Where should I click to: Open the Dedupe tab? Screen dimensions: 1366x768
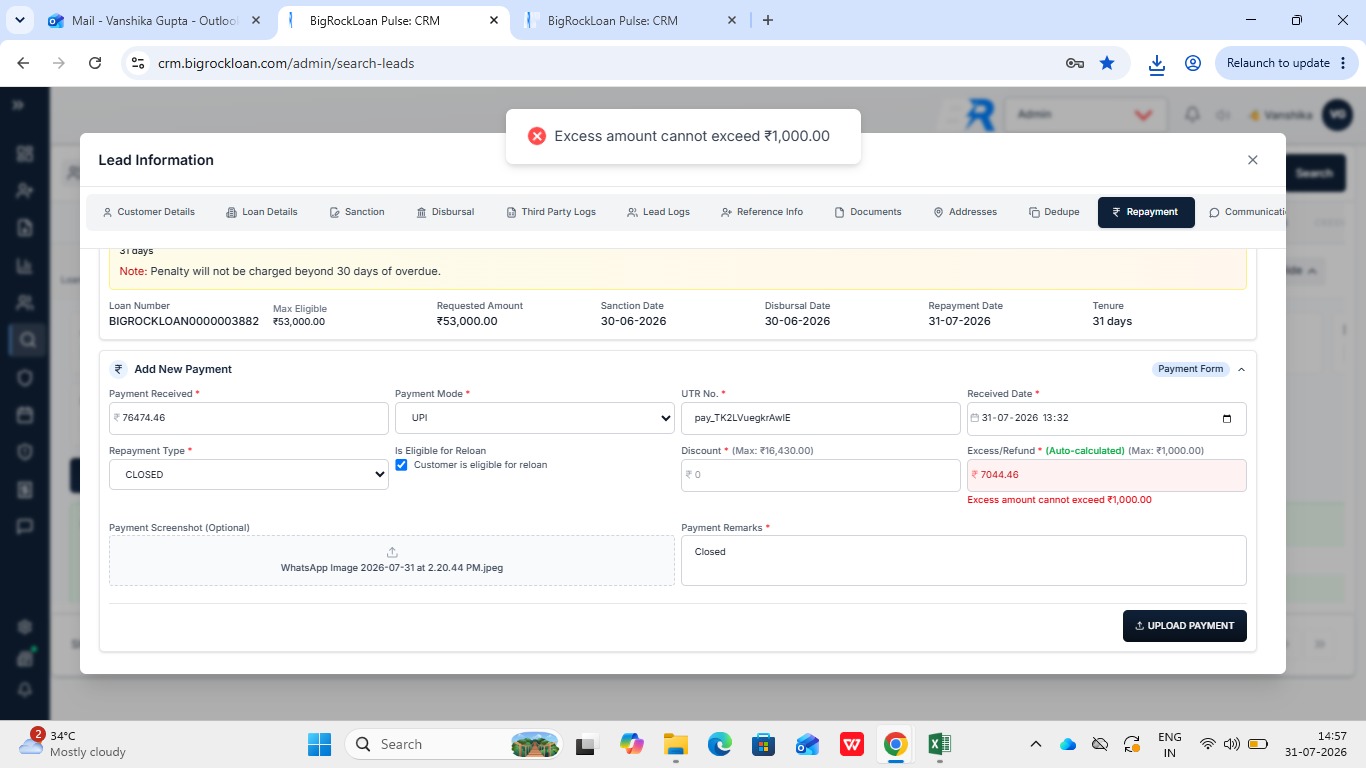click(x=1054, y=212)
